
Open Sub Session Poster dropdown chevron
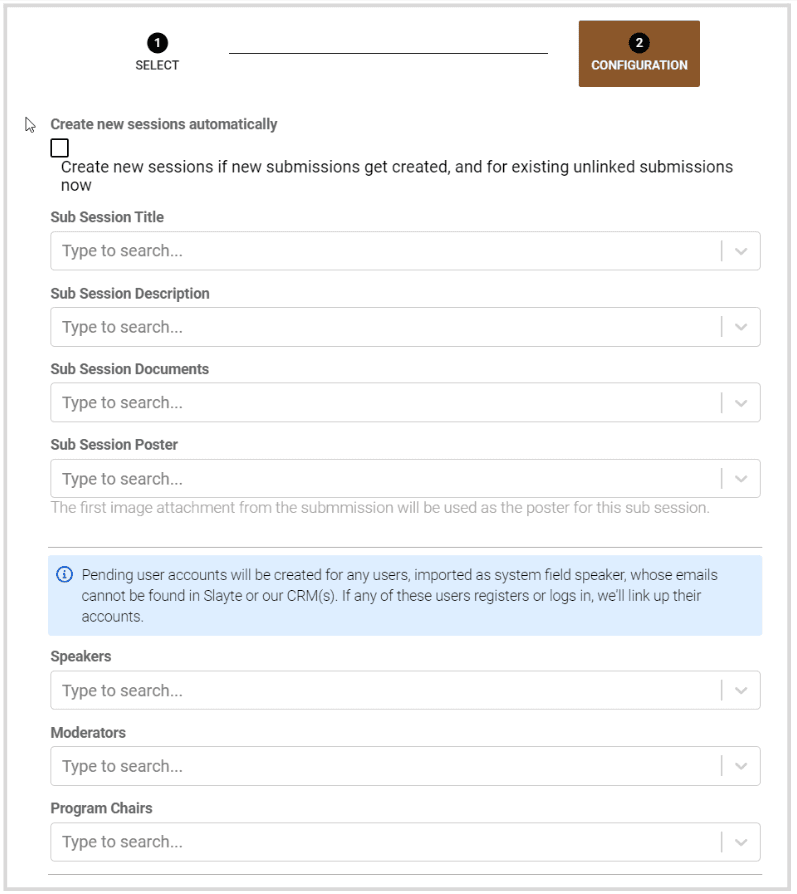coord(741,479)
